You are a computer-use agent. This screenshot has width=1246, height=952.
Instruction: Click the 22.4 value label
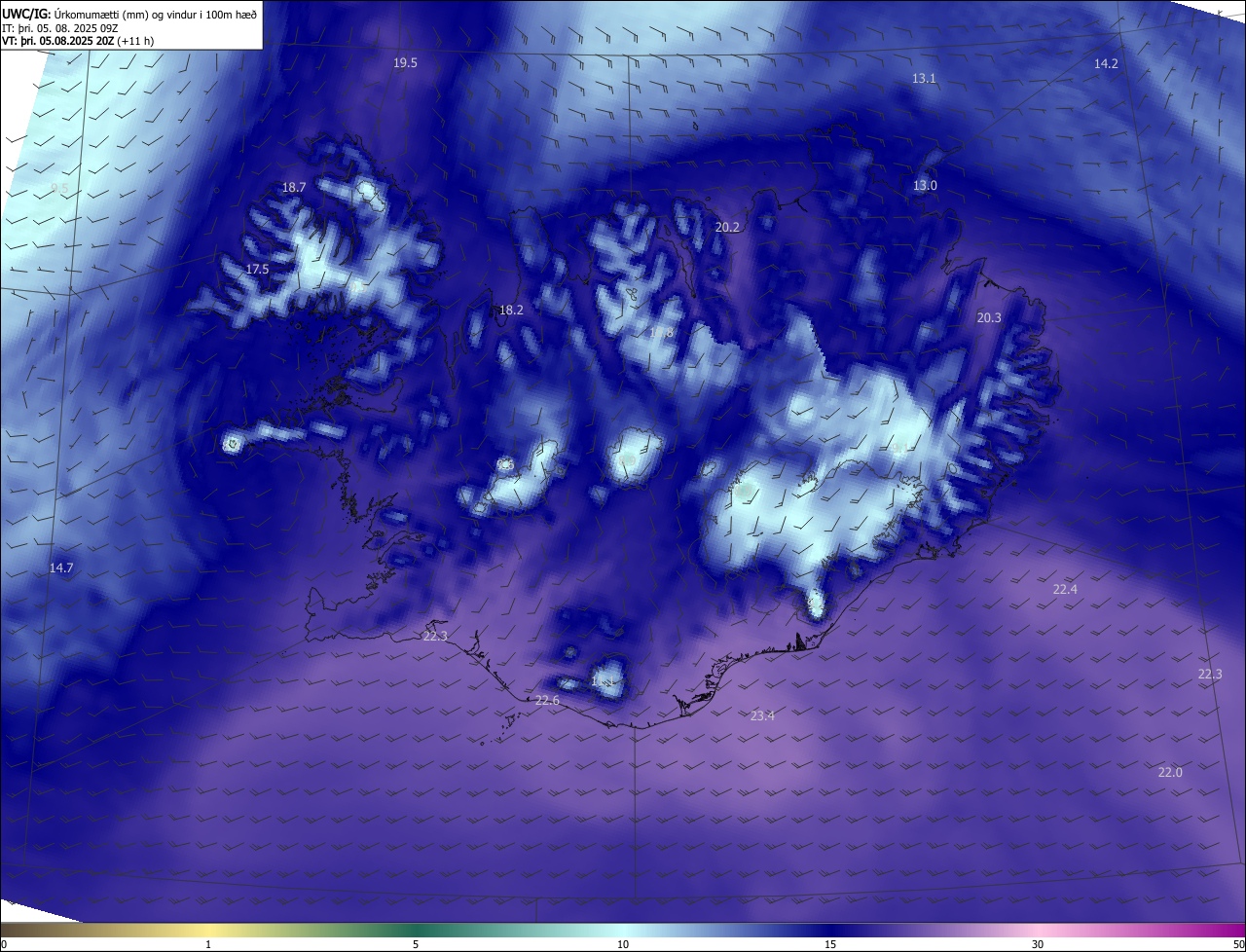[1065, 589]
